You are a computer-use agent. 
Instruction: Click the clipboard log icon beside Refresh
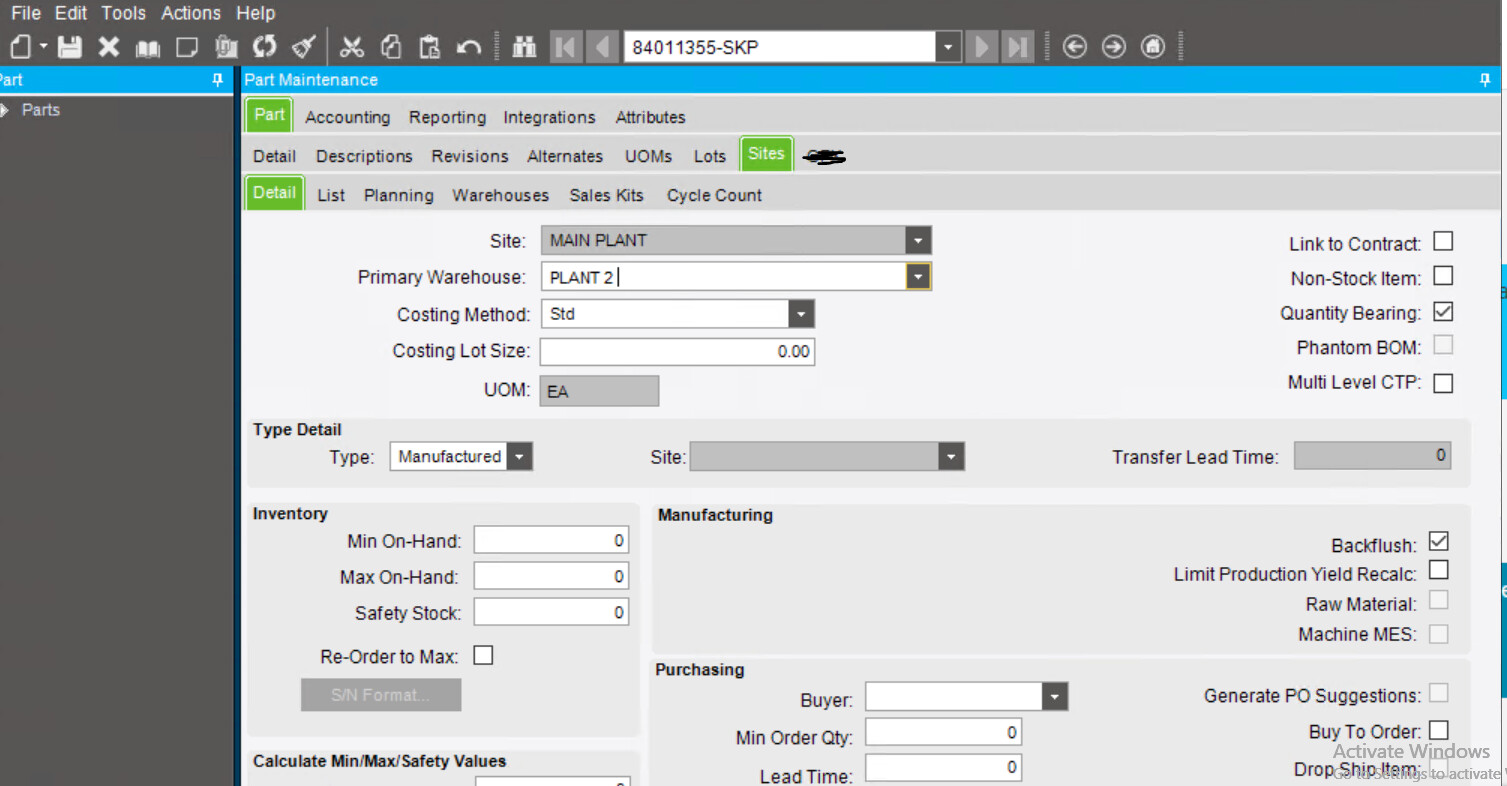[227, 47]
